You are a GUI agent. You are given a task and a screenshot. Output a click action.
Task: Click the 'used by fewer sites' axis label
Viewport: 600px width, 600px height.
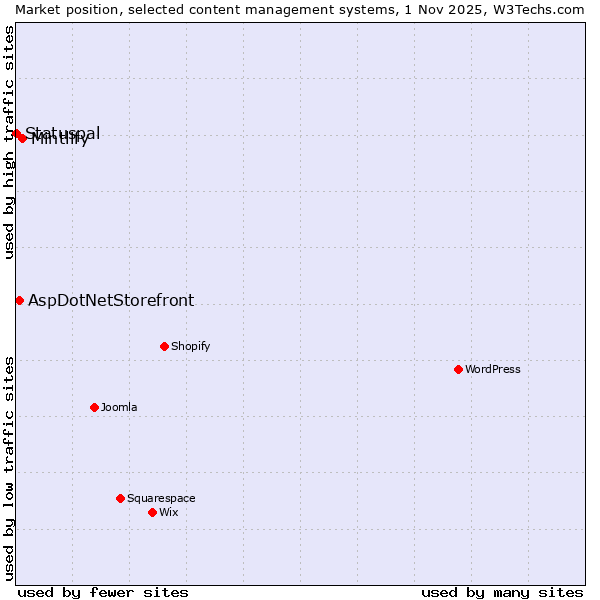tap(103, 592)
